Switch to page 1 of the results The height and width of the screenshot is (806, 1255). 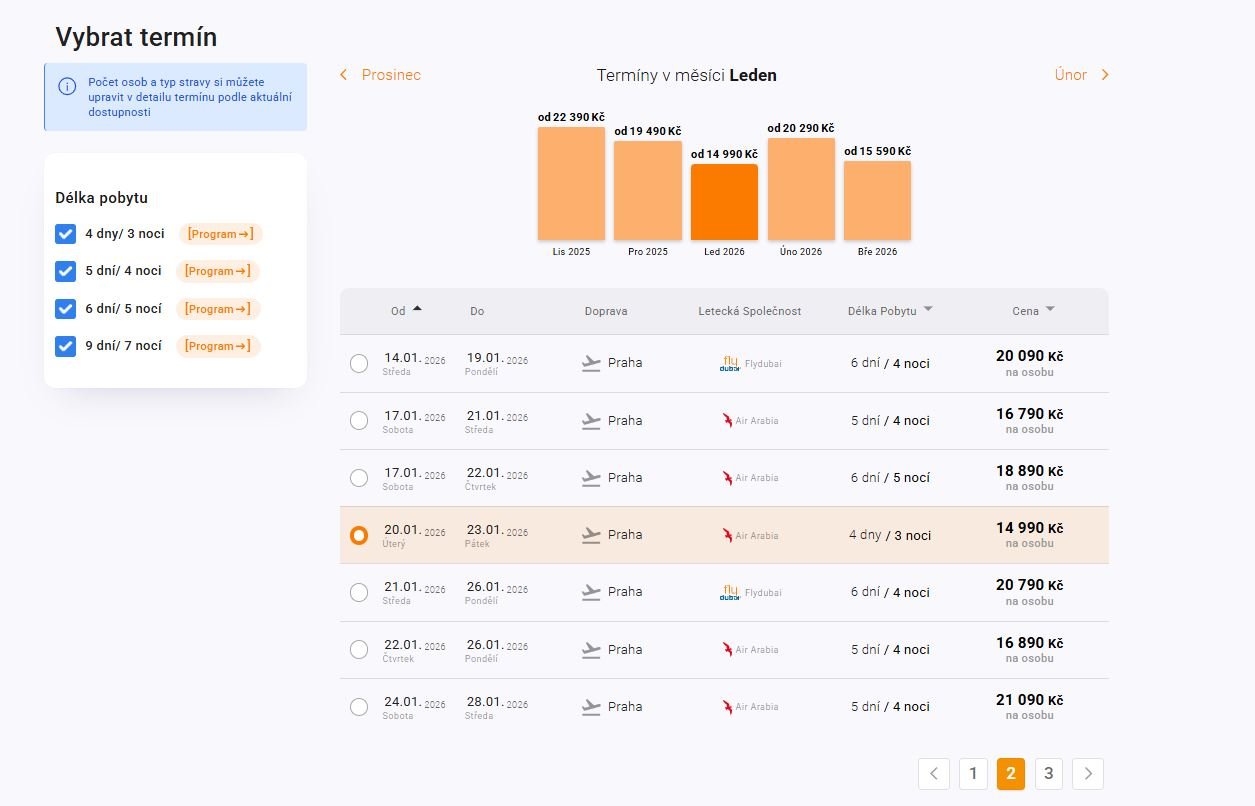pos(973,773)
